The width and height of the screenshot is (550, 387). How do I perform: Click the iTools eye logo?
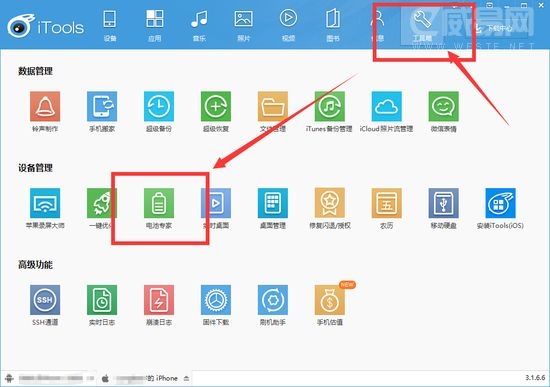[x=21, y=26]
